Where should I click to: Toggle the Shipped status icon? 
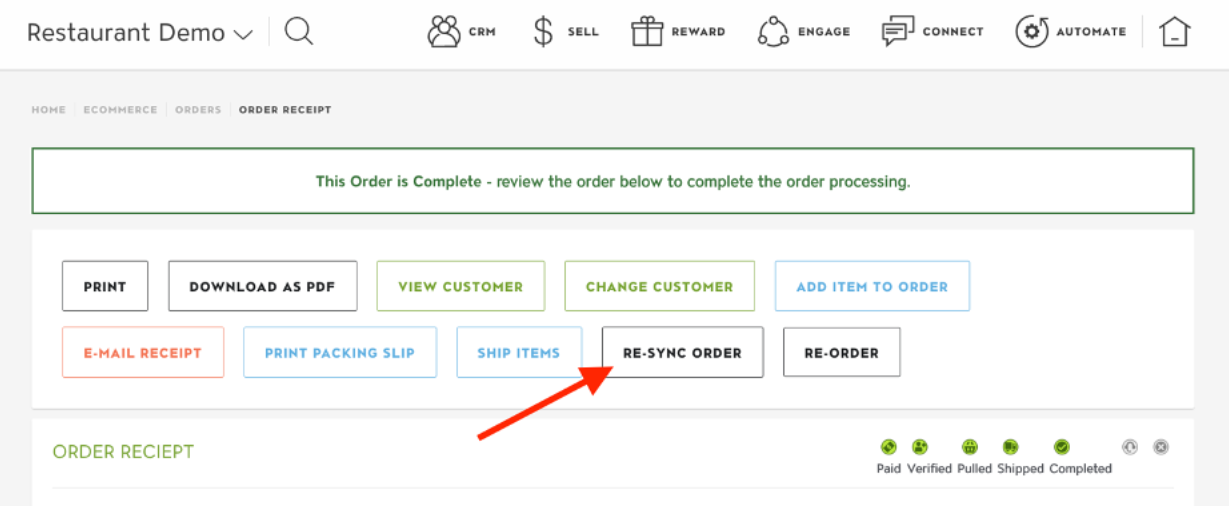click(1011, 447)
